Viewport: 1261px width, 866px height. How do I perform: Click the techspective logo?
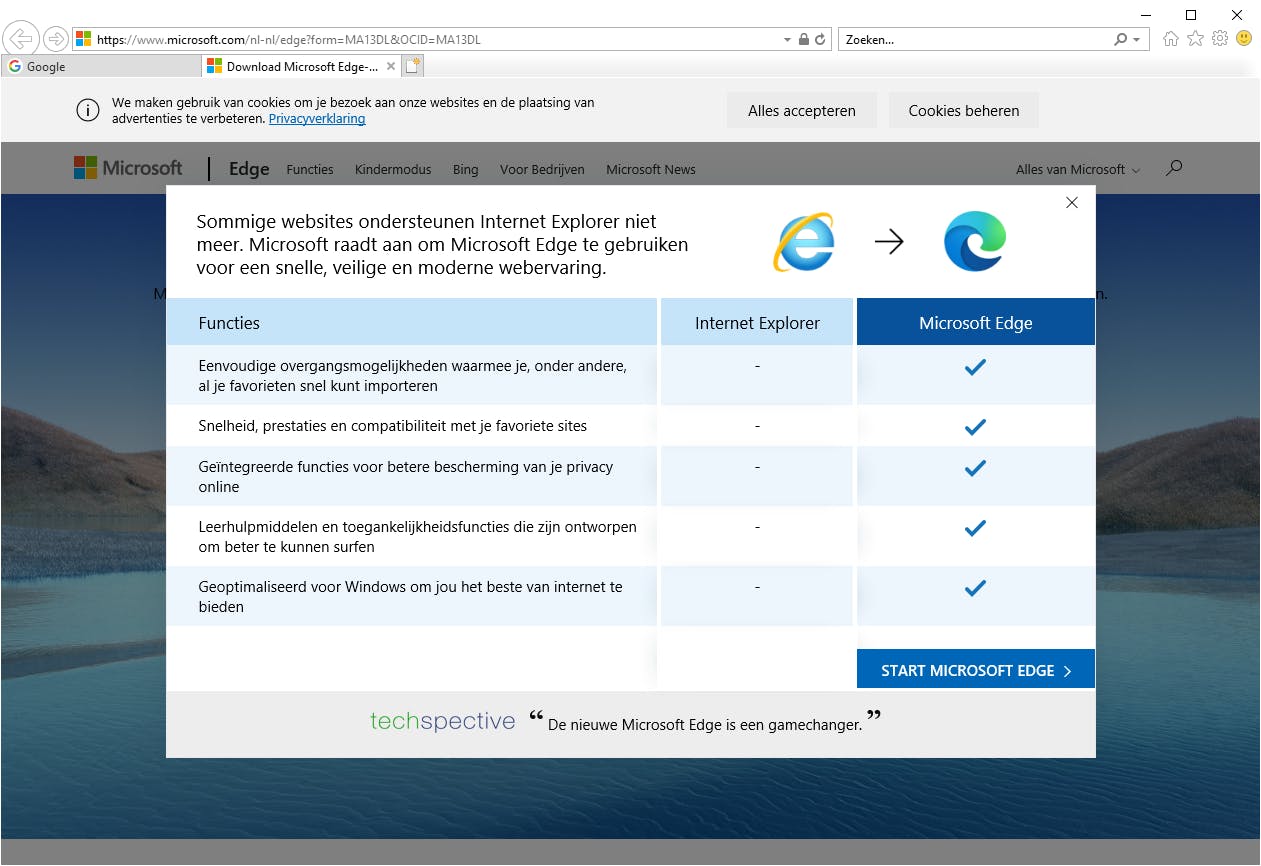click(443, 721)
